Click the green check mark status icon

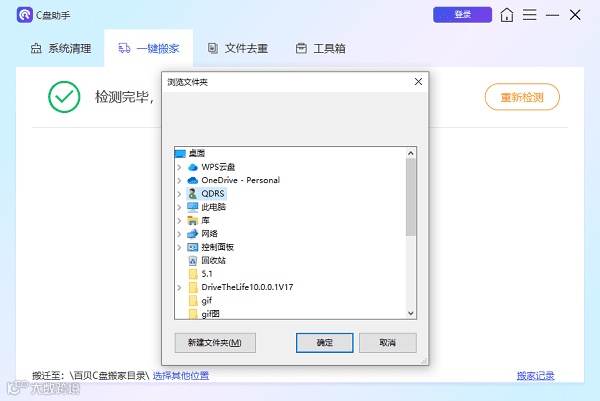[64, 97]
